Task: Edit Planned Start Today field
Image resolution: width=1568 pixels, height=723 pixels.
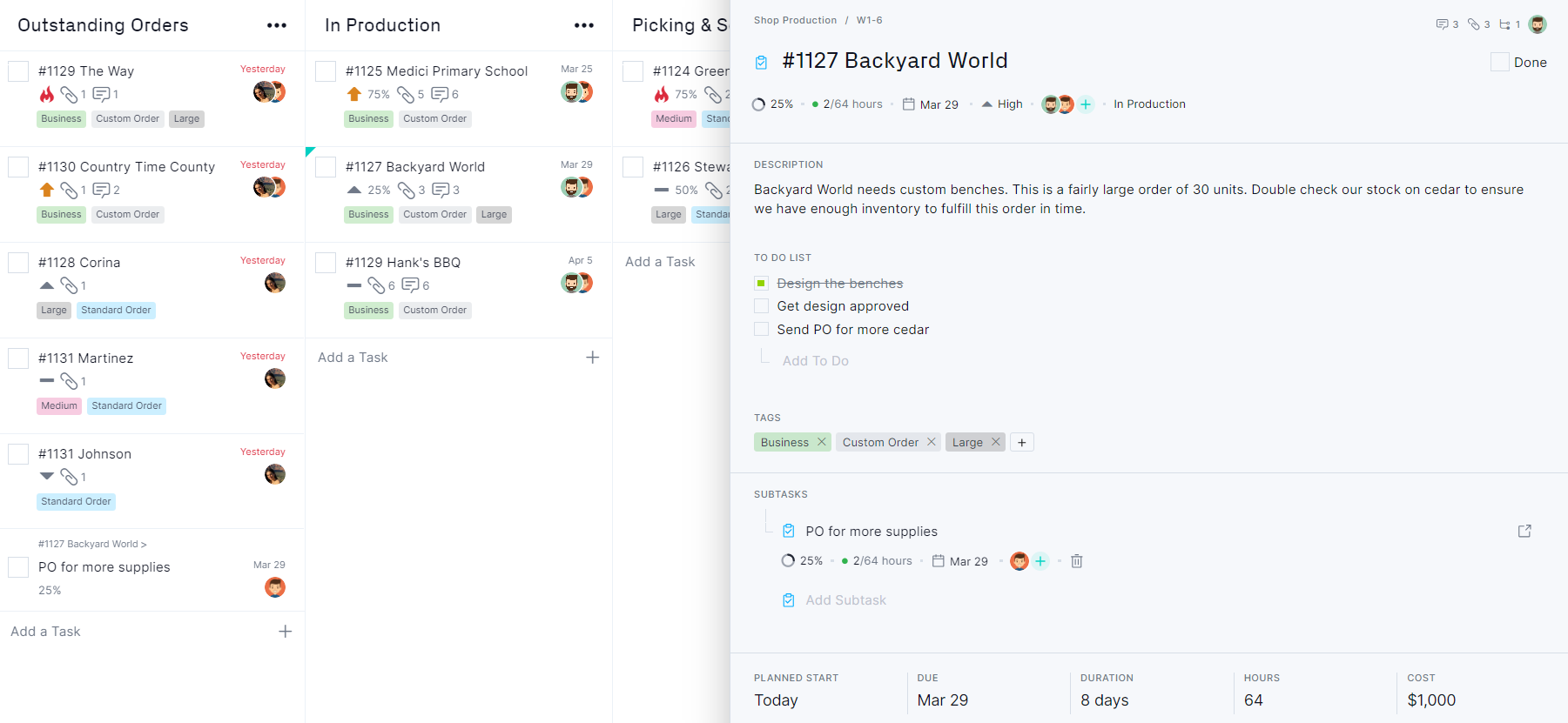Action: (776, 700)
